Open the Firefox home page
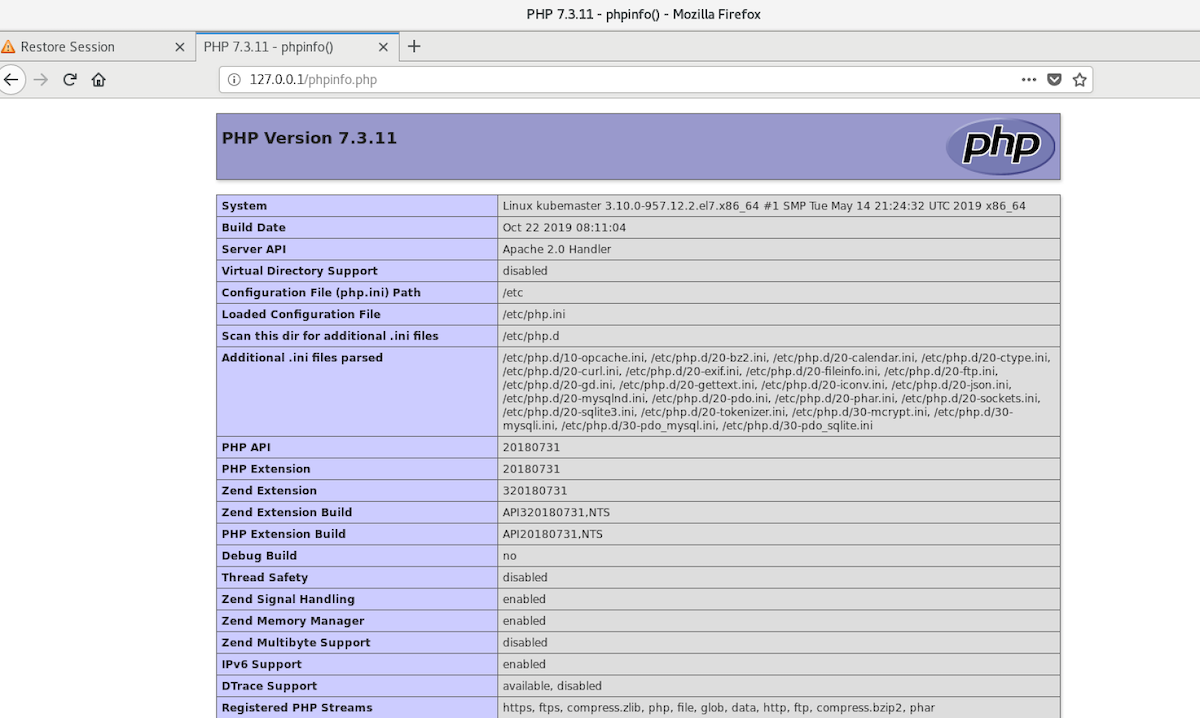 tap(98, 80)
